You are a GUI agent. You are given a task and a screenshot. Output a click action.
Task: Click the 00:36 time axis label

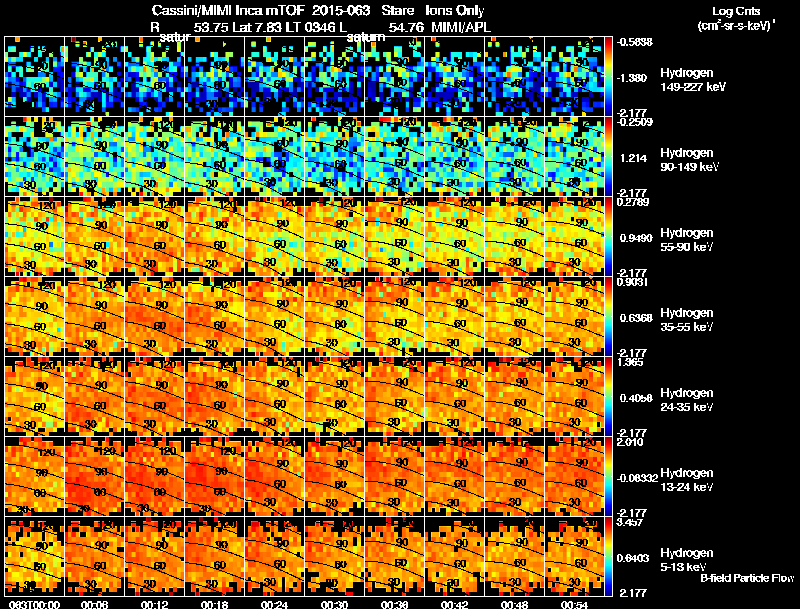click(394, 604)
